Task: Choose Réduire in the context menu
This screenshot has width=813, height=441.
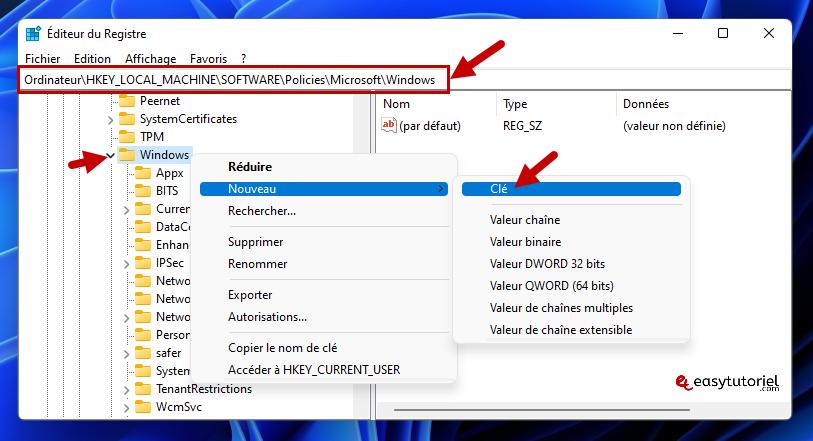Action: tap(324, 167)
